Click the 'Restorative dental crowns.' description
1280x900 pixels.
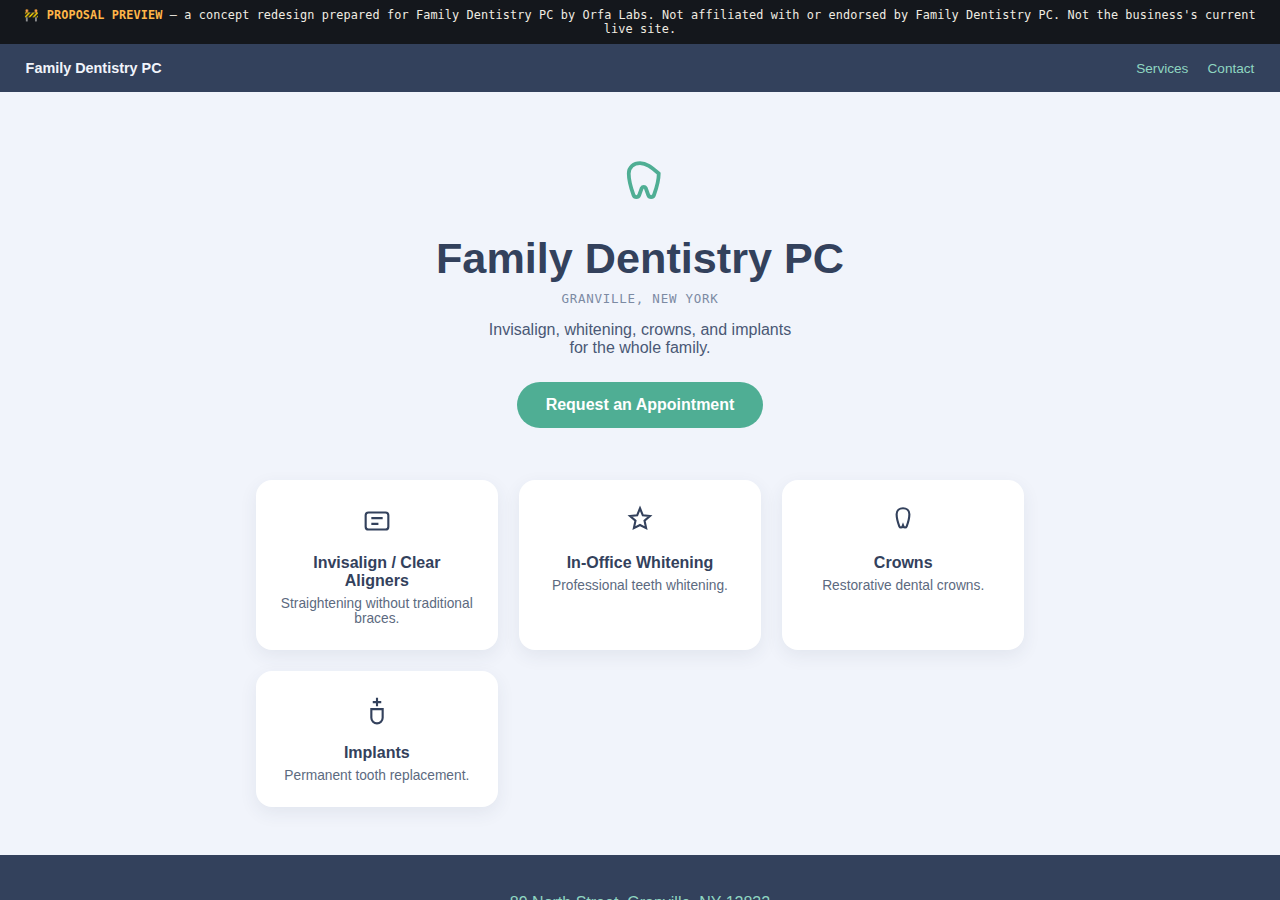pos(903,585)
